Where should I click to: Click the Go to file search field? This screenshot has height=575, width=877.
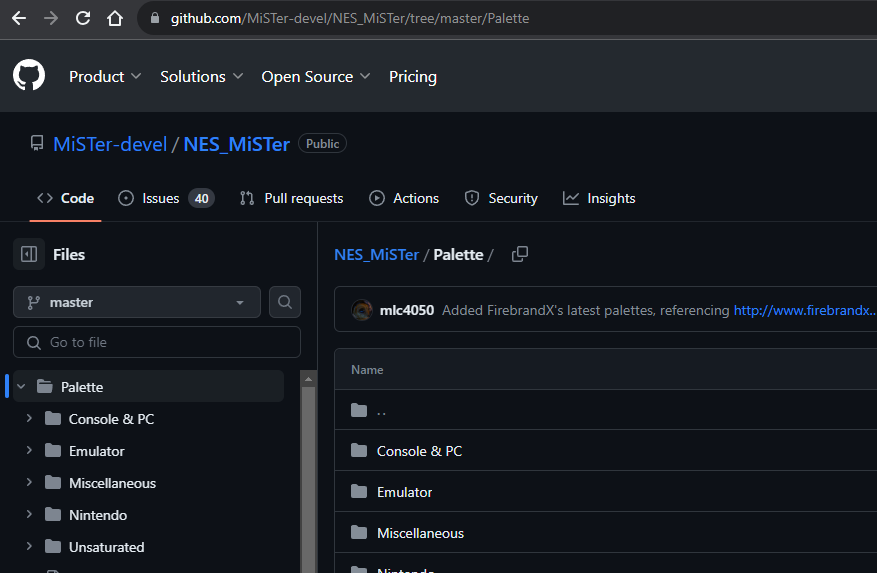point(157,342)
